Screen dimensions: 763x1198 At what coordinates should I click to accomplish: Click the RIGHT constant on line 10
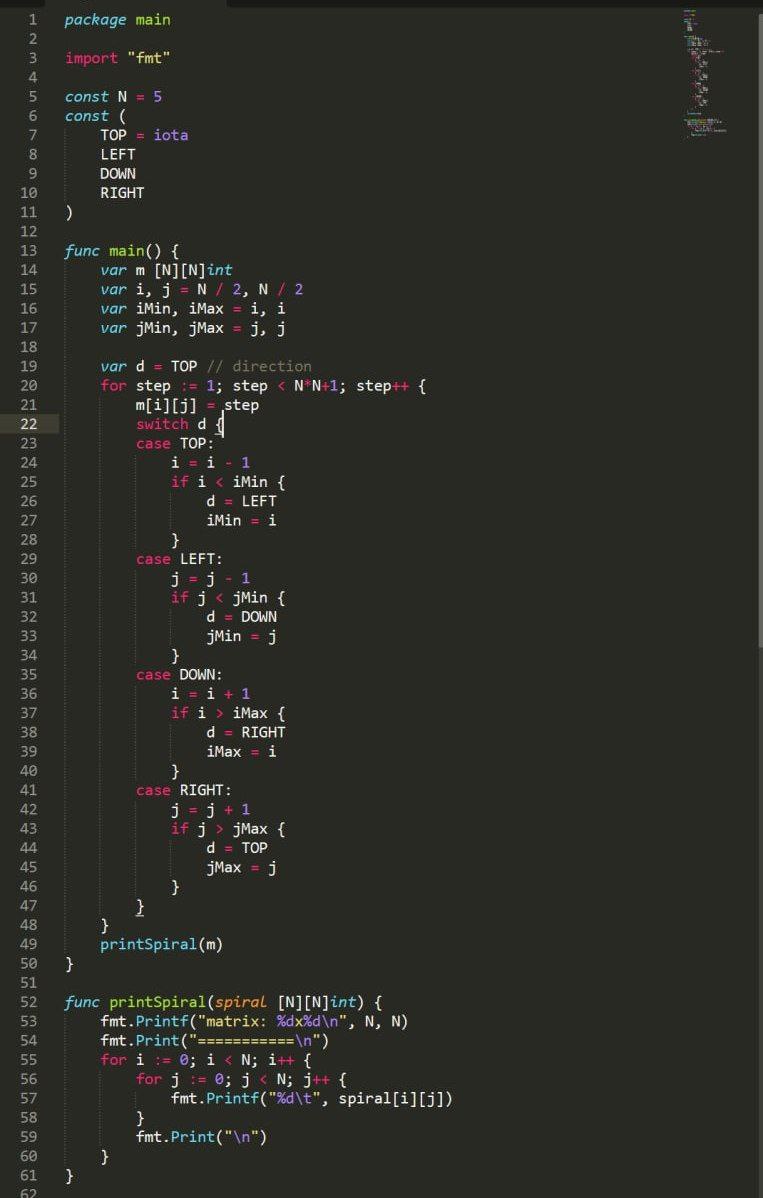click(122, 193)
